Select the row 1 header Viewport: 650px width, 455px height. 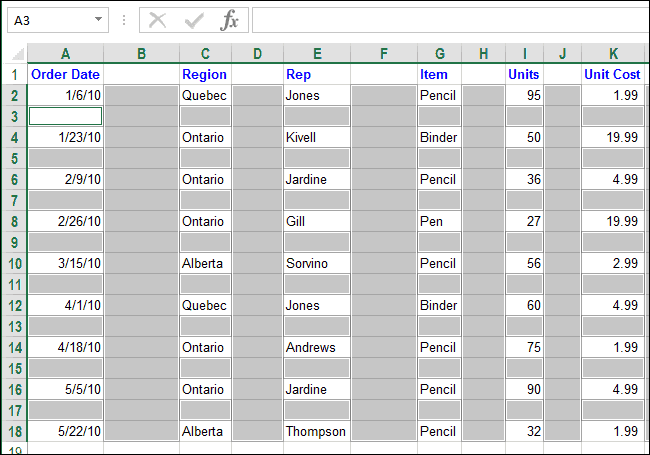[x=14, y=74]
